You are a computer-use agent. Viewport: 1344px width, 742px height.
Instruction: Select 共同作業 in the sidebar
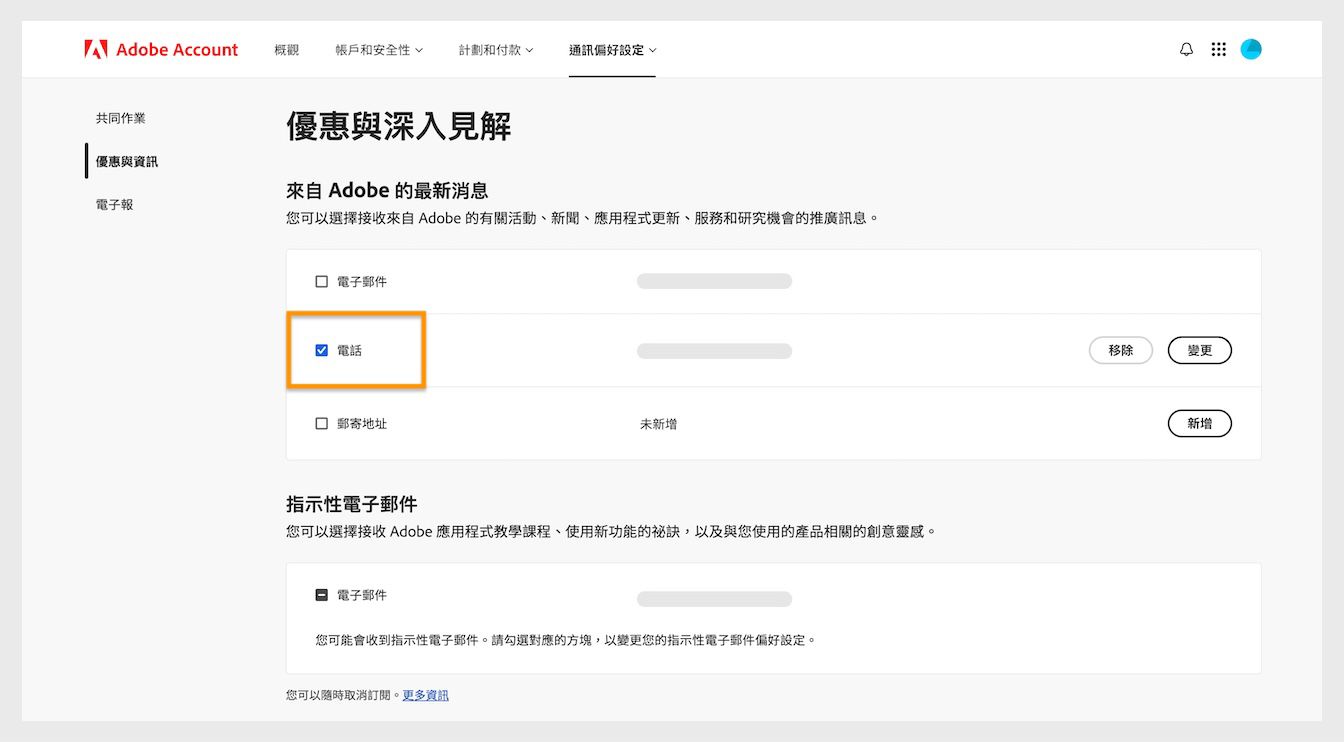[120, 118]
